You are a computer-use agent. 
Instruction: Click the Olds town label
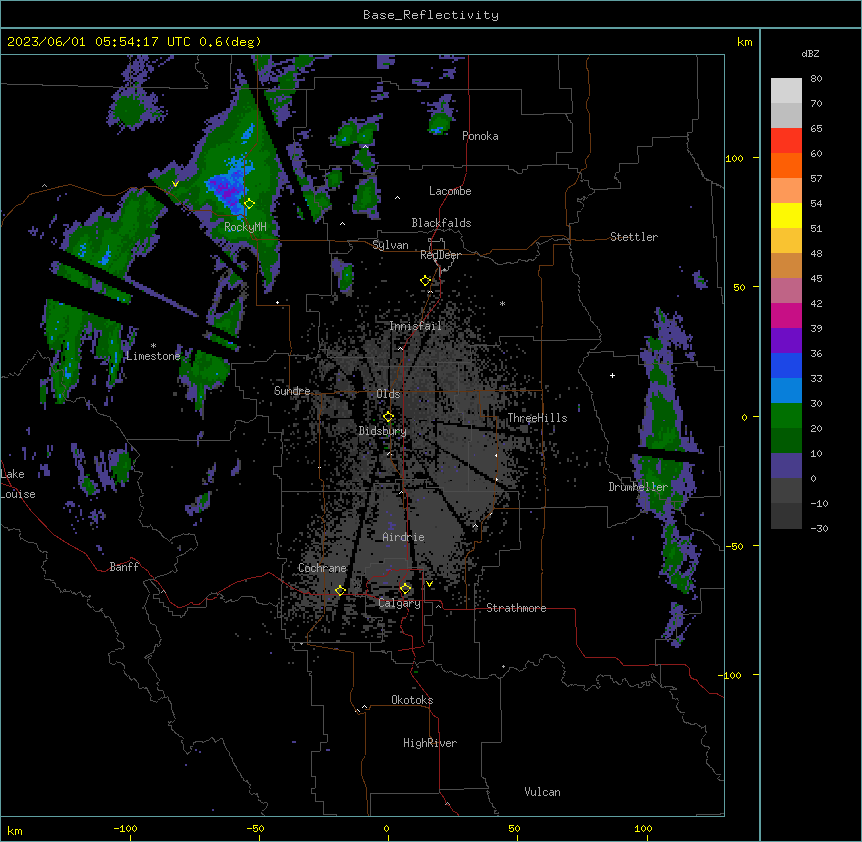(388, 394)
